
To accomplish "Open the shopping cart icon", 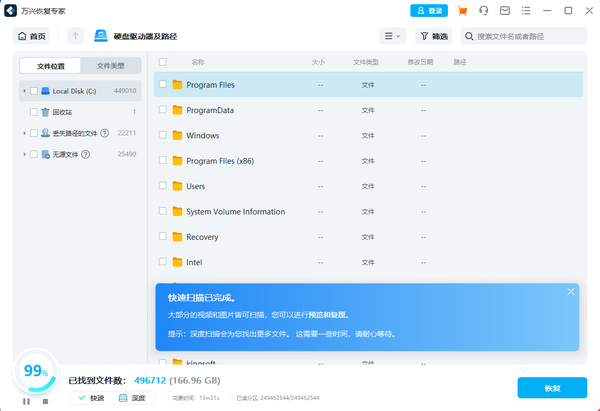I will click(462, 11).
